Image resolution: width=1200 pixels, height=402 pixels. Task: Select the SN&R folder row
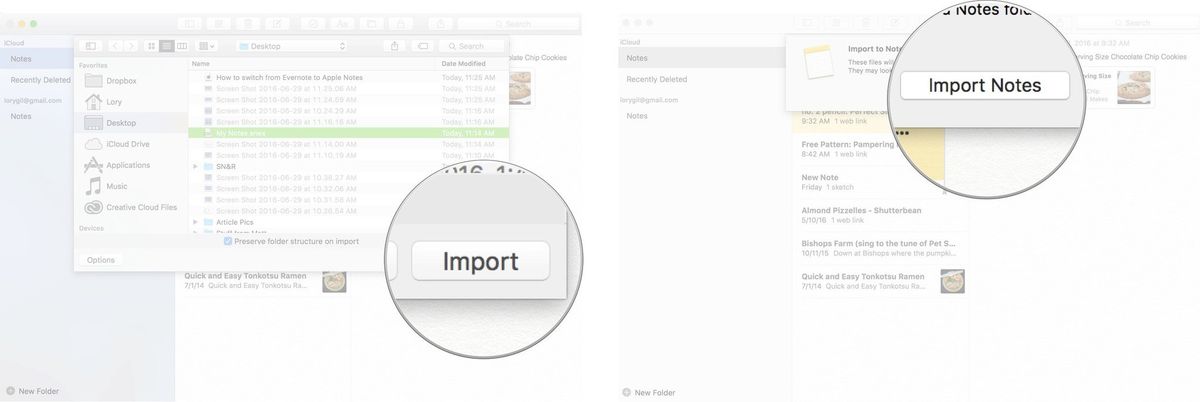[348, 166]
